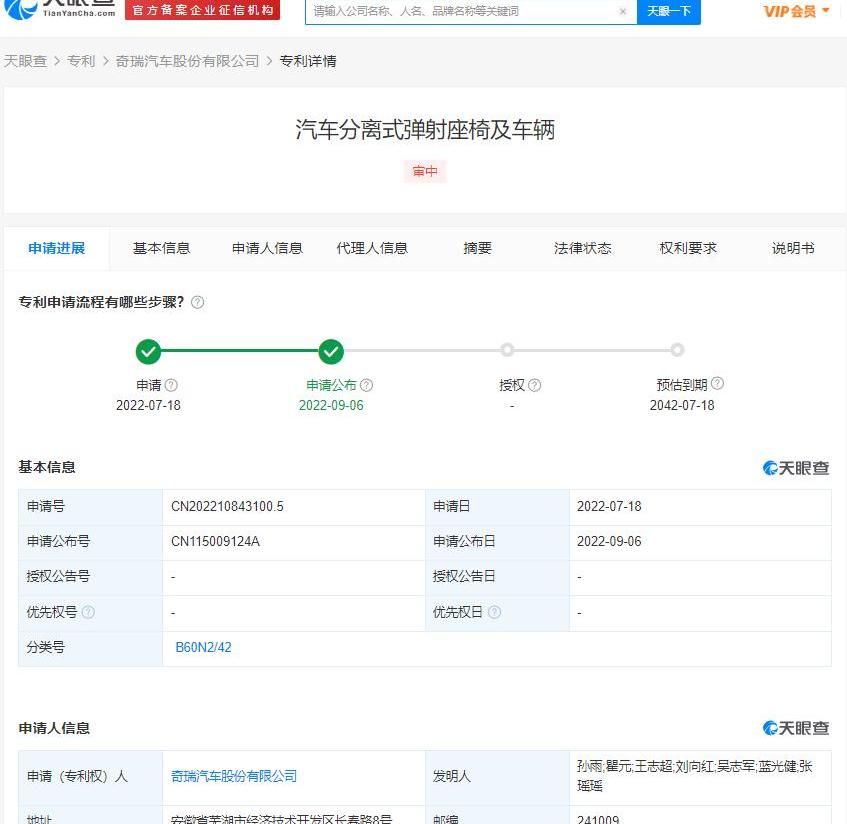Click the 天眼一下 search button

point(669,11)
